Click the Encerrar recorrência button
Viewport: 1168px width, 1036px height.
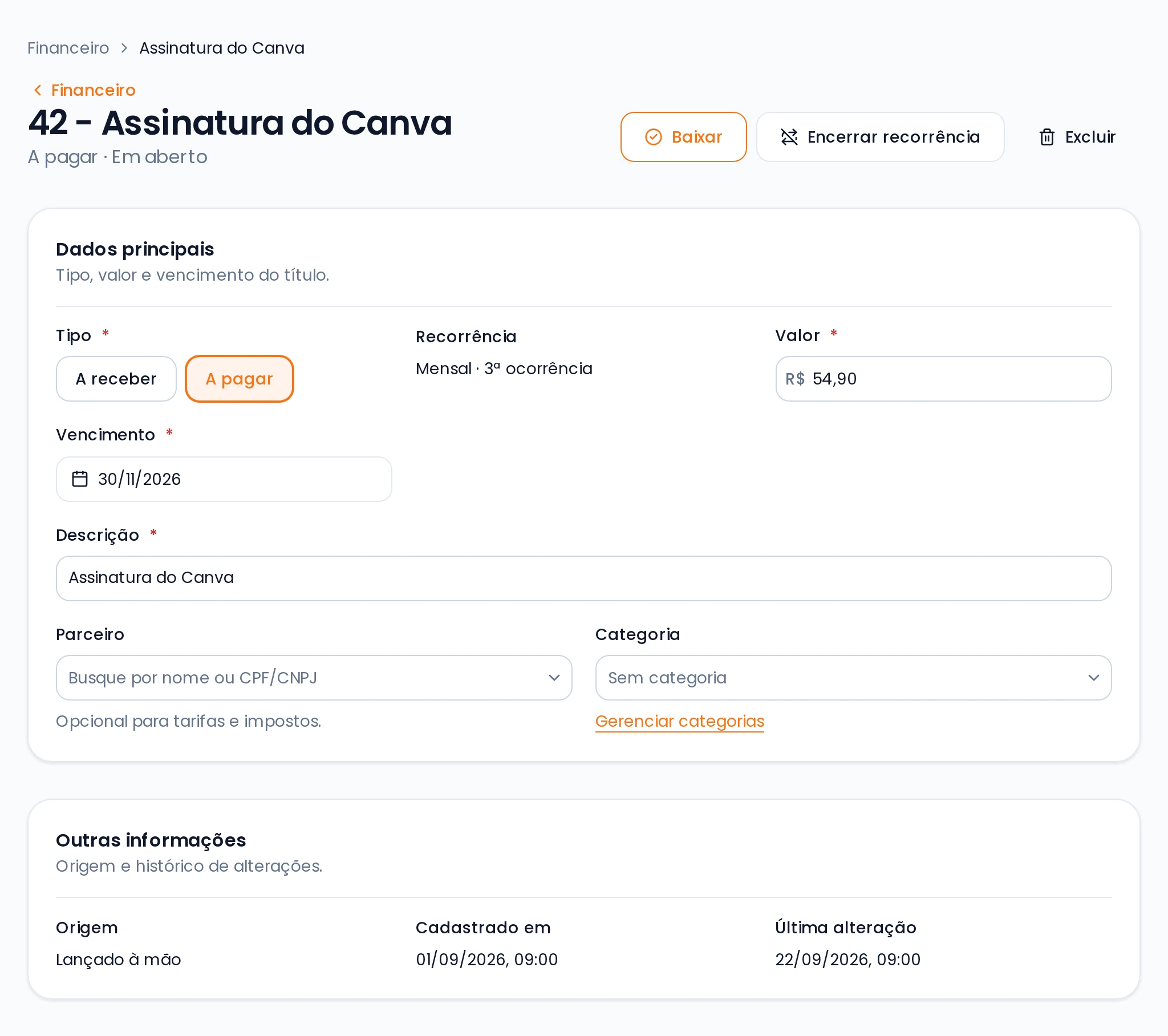click(x=881, y=137)
